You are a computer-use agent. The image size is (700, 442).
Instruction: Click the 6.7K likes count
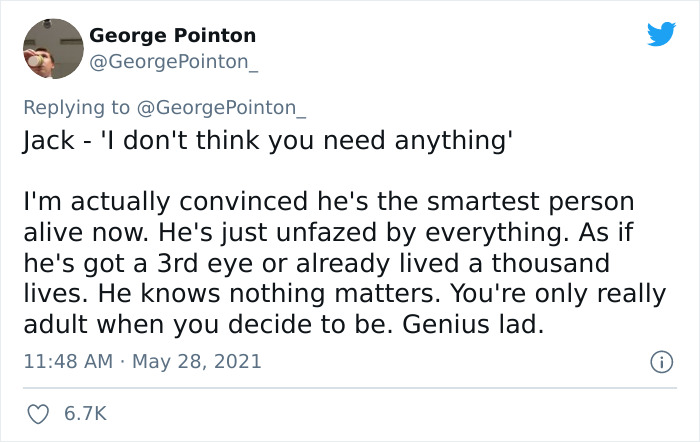tap(84, 413)
